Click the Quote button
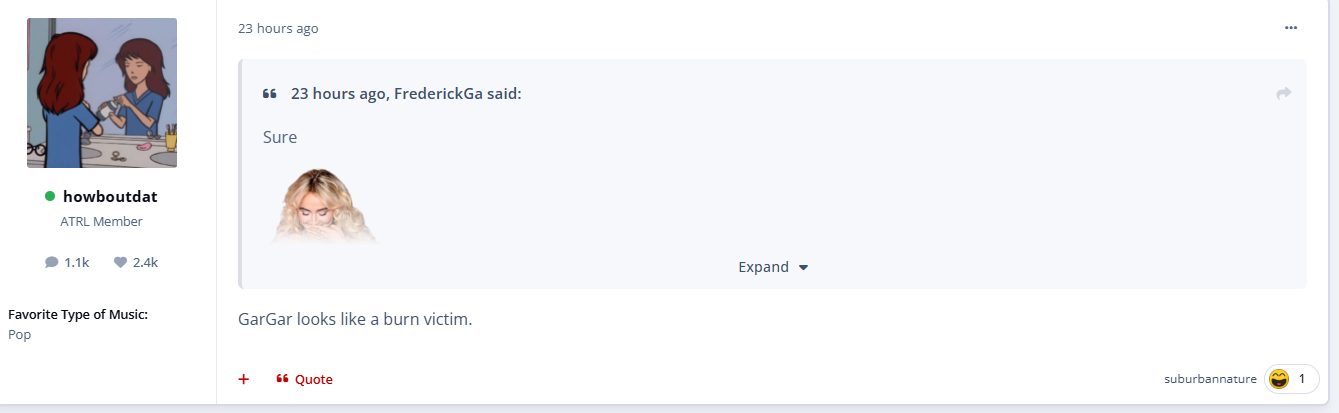Screen dimensions: 1339x413 304,379
